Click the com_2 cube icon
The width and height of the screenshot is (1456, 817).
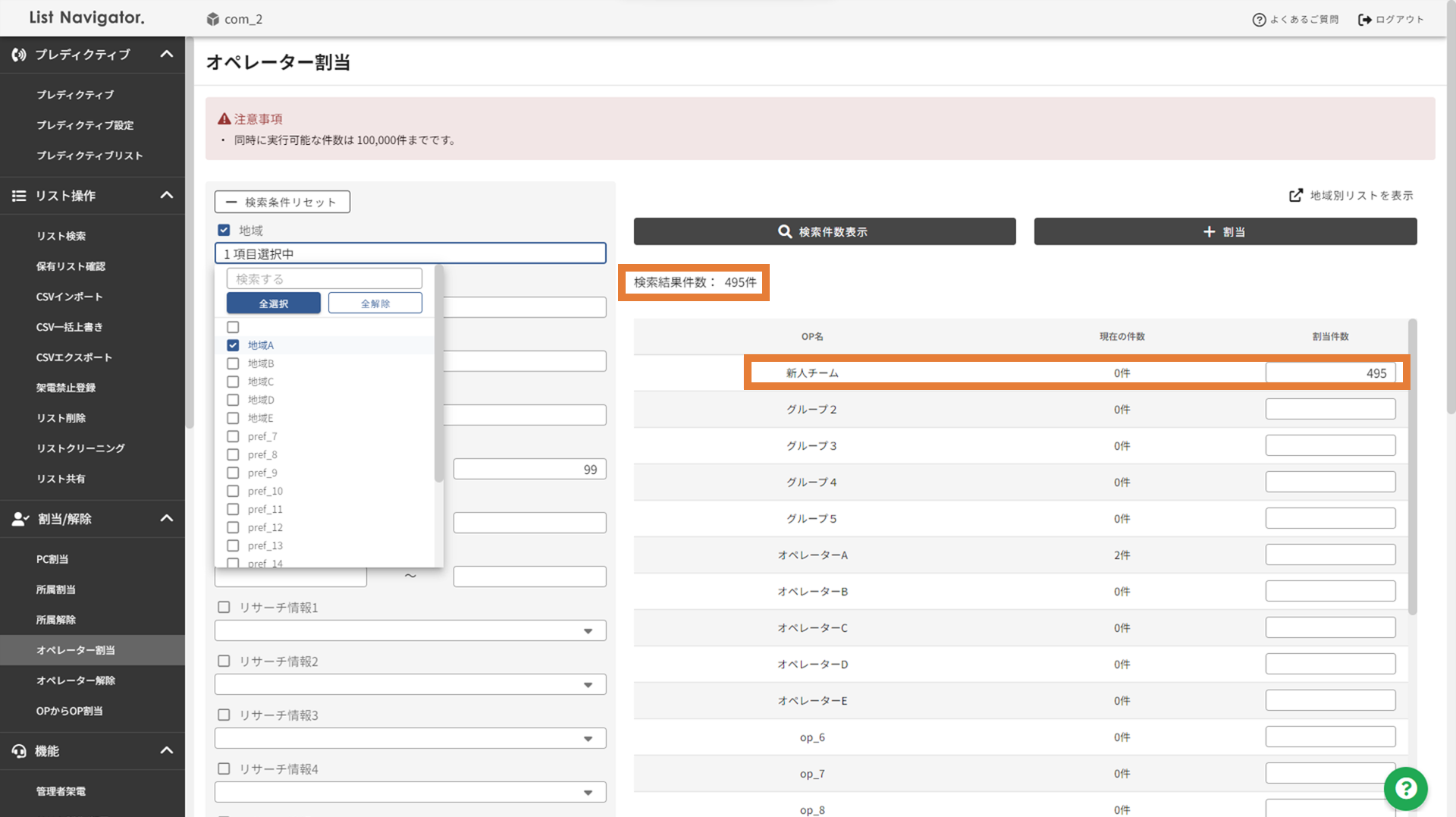[213, 19]
